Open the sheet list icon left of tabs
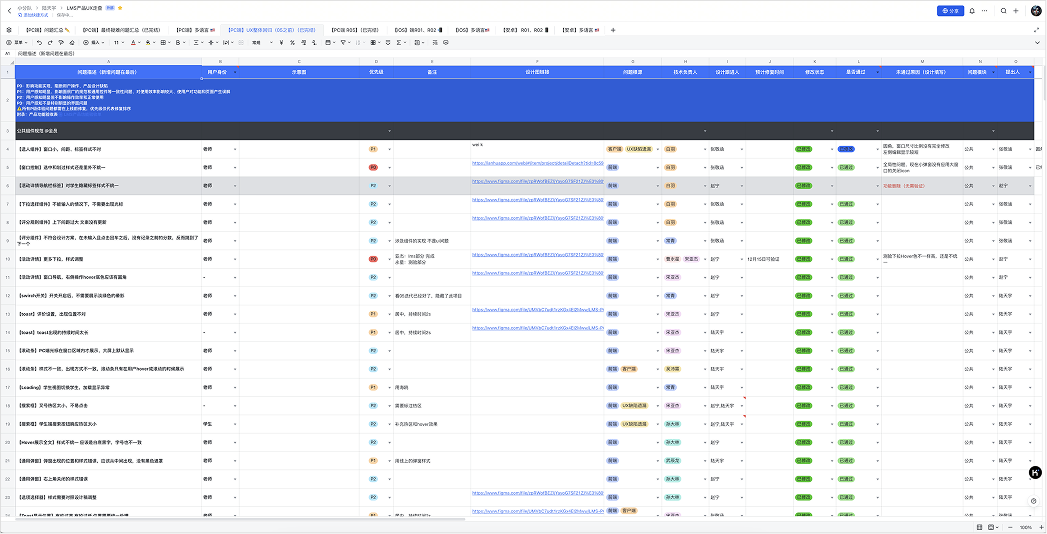The width and height of the screenshot is (1047, 534). [9, 30]
